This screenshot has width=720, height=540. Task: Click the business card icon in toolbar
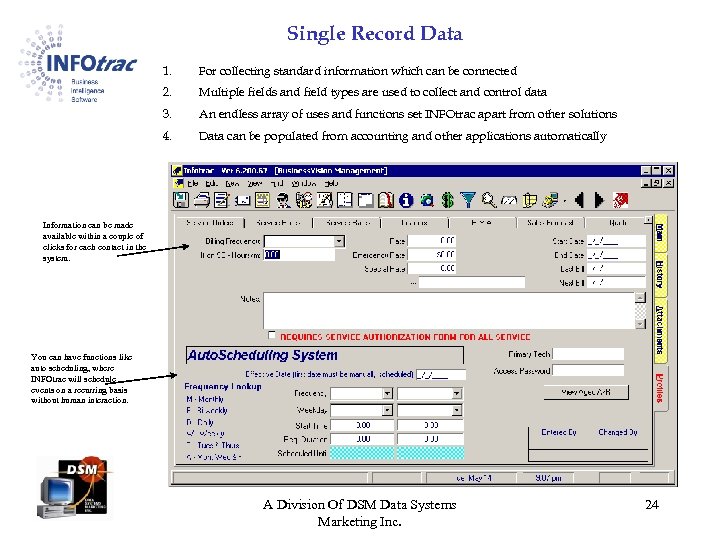point(242,201)
